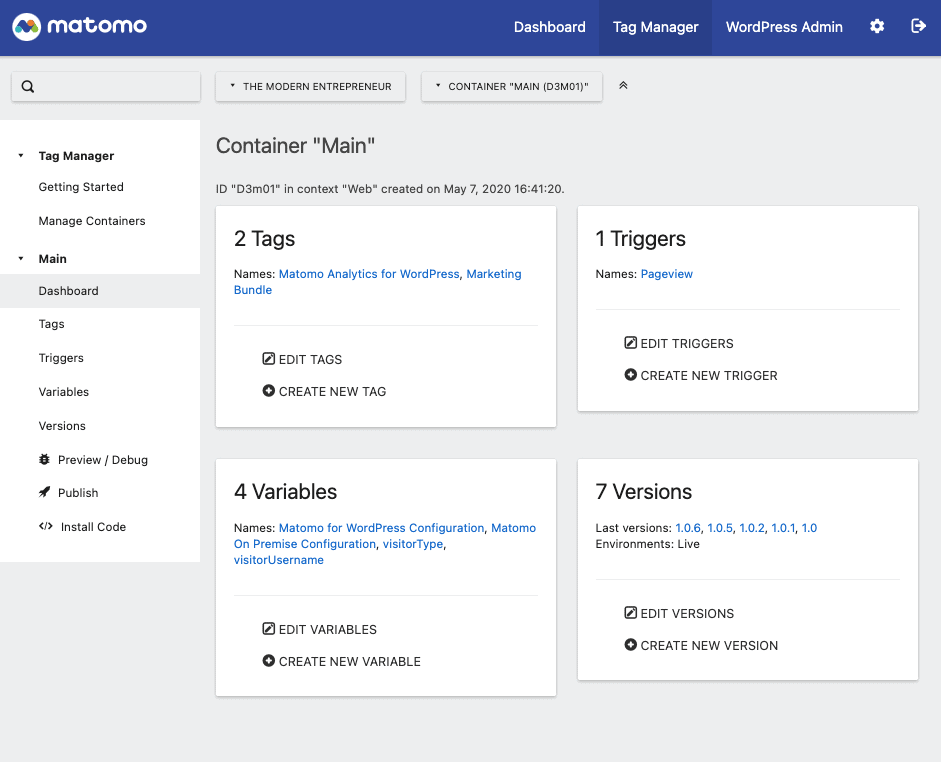Open version 1.0.2 link
941x762 pixels.
tap(752, 528)
